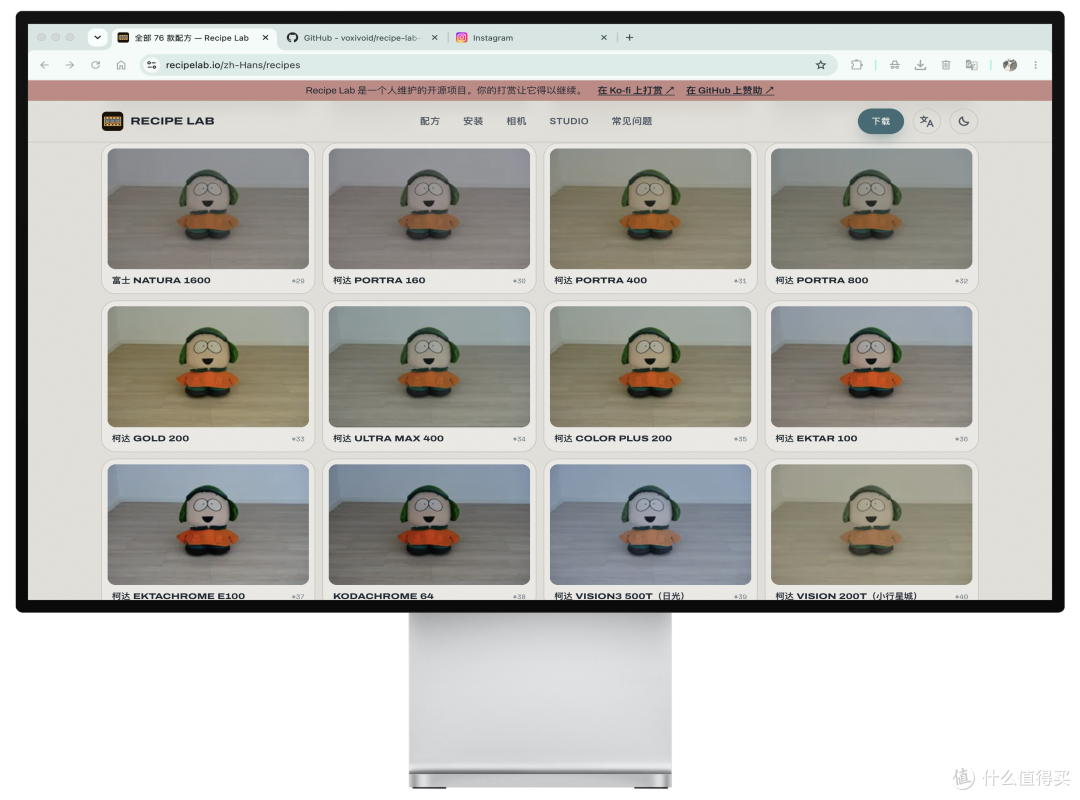Open the 柯达 PORTRA 160 recipe thumbnail
The height and width of the screenshot is (800, 1080).
pos(429,209)
